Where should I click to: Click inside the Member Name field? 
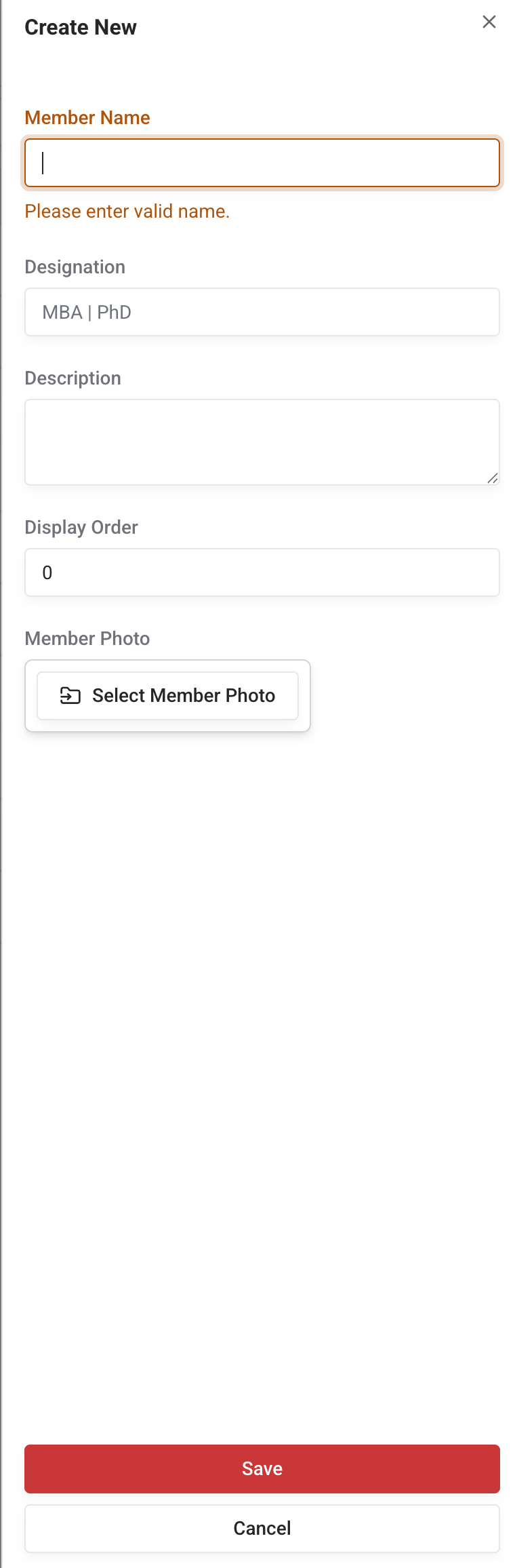[x=262, y=163]
